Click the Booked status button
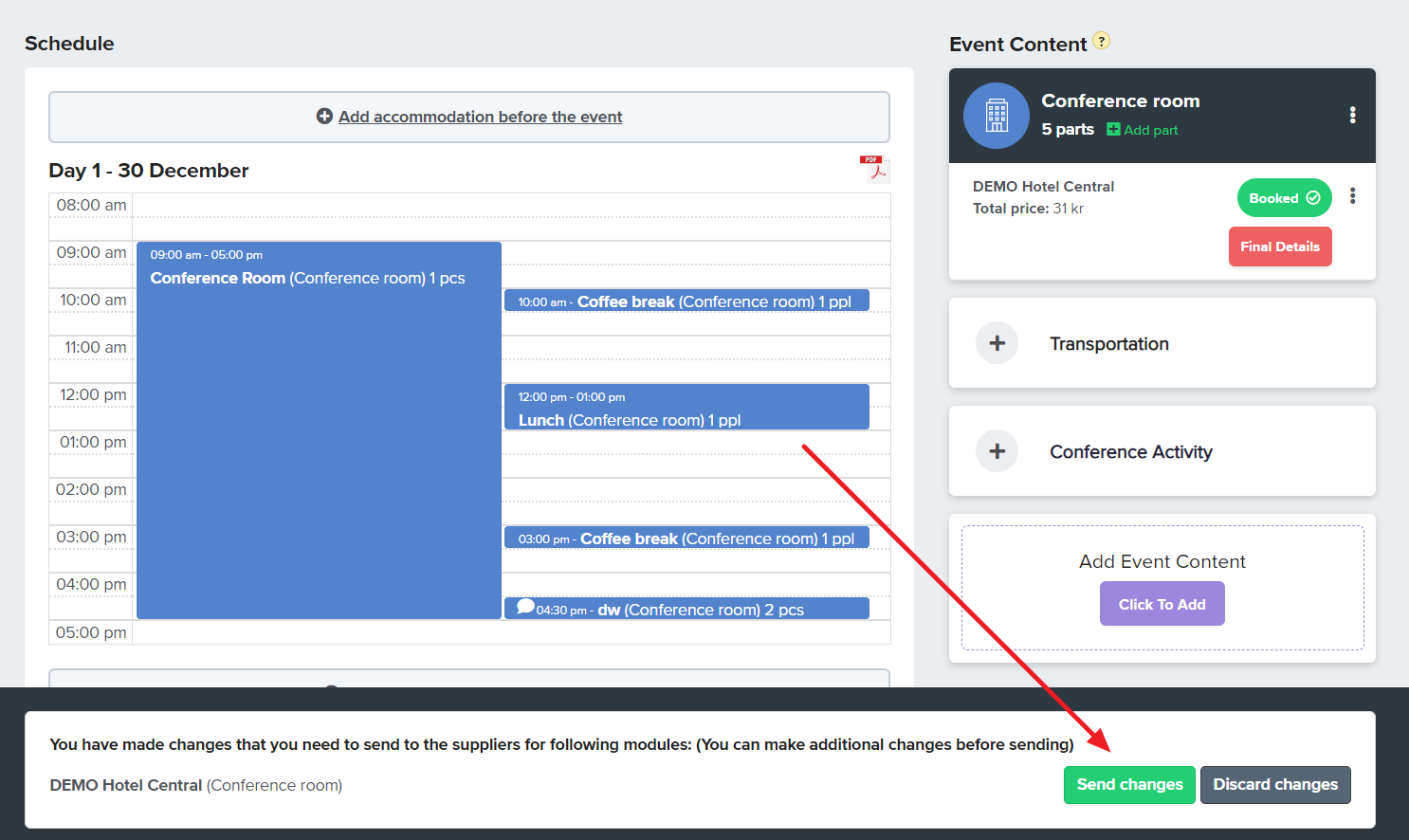Image resolution: width=1409 pixels, height=840 pixels. (x=1284, y=198)
